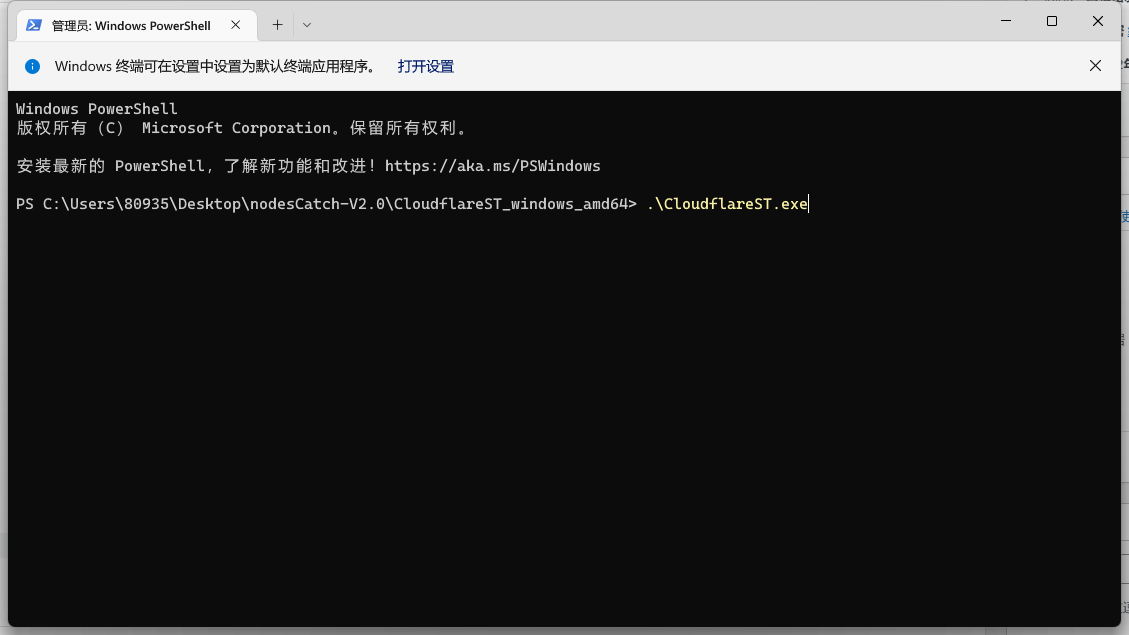Image resolution: width=1129 pixels, height=635 pixels.
Task: Click the Windows PowerShell header line
Action: 97,109
